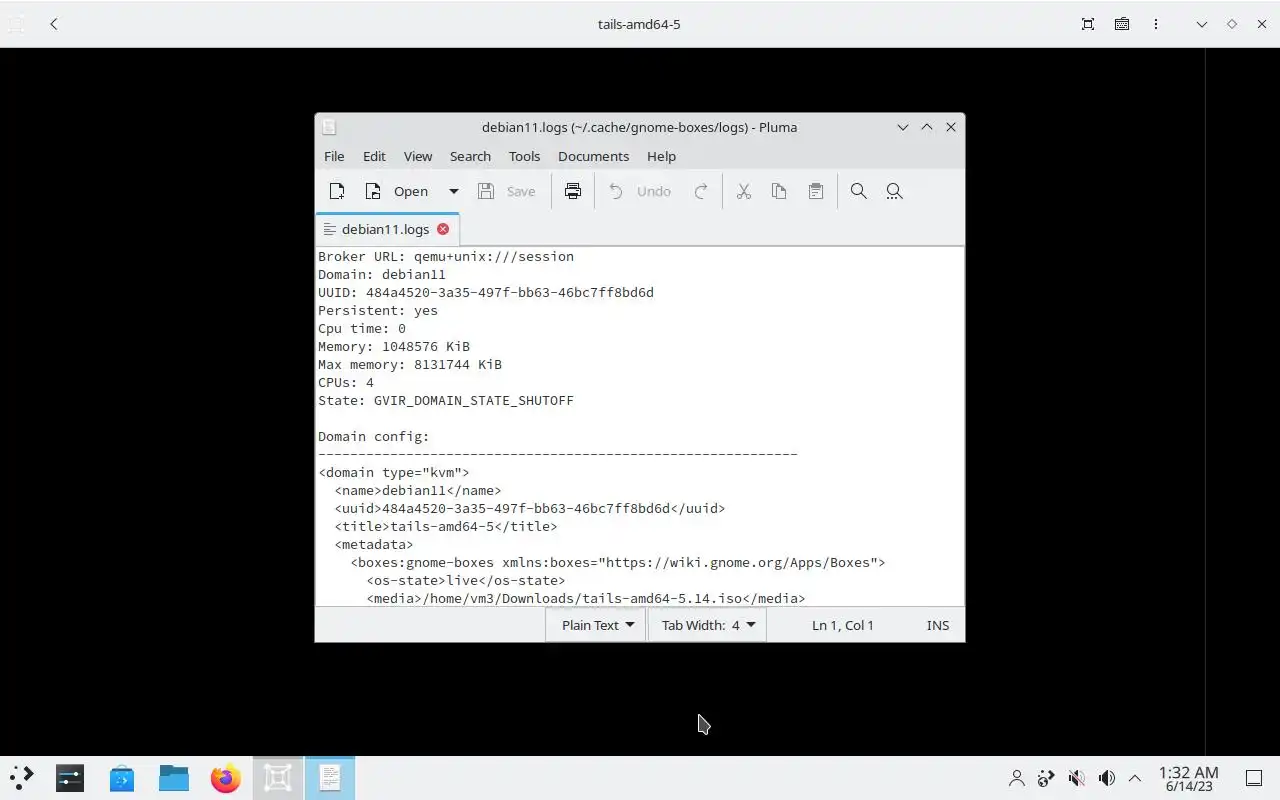
Task: Launch Discover software store from taskbar
Action: 122,778
